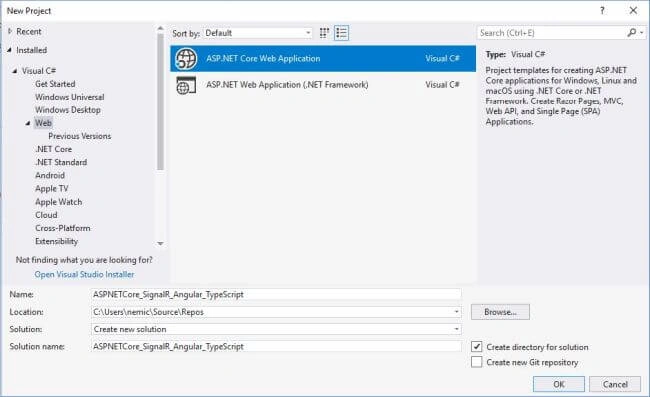Close the New Project dialog
Screen dimensions: 650x397
tap(633, 11)
